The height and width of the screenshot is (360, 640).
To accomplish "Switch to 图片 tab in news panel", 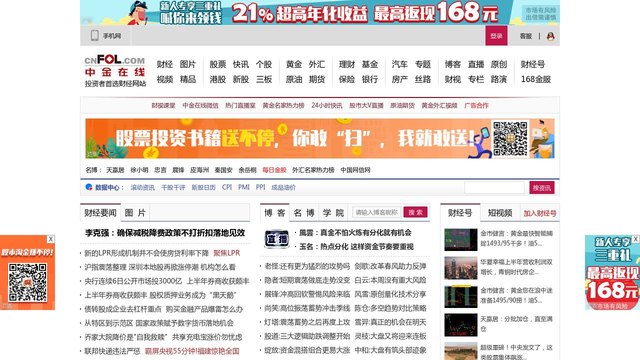I will pyautogui.click(x=135, y=213).
